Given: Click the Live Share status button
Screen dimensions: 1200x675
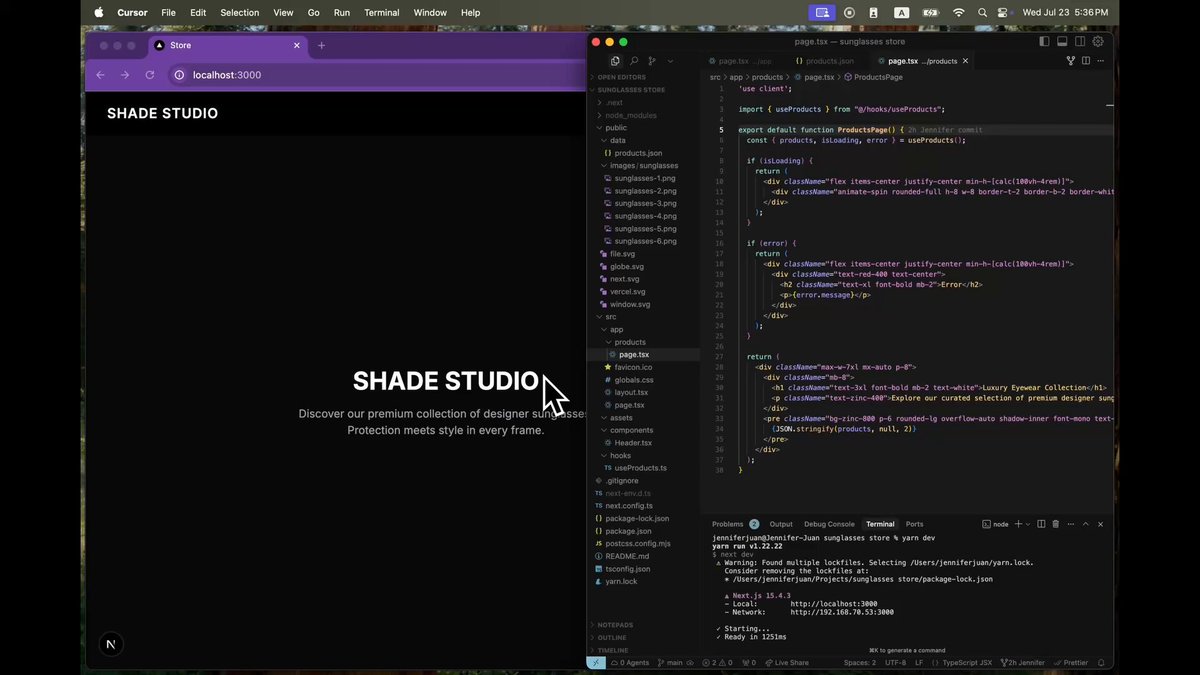Looking at the screenshot, I should click(x=786, y=663).
